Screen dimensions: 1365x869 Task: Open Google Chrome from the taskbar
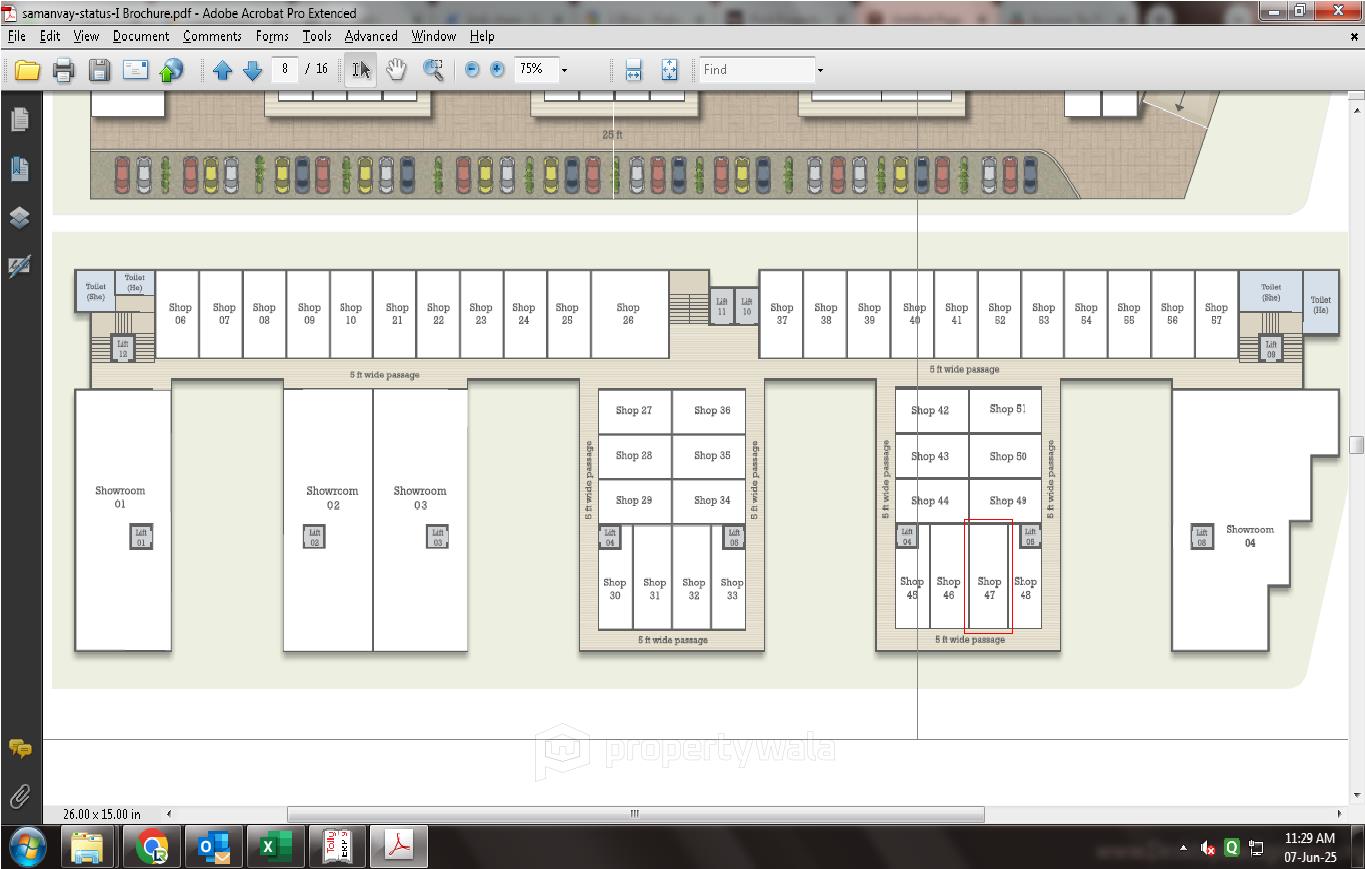coord(153,848)
